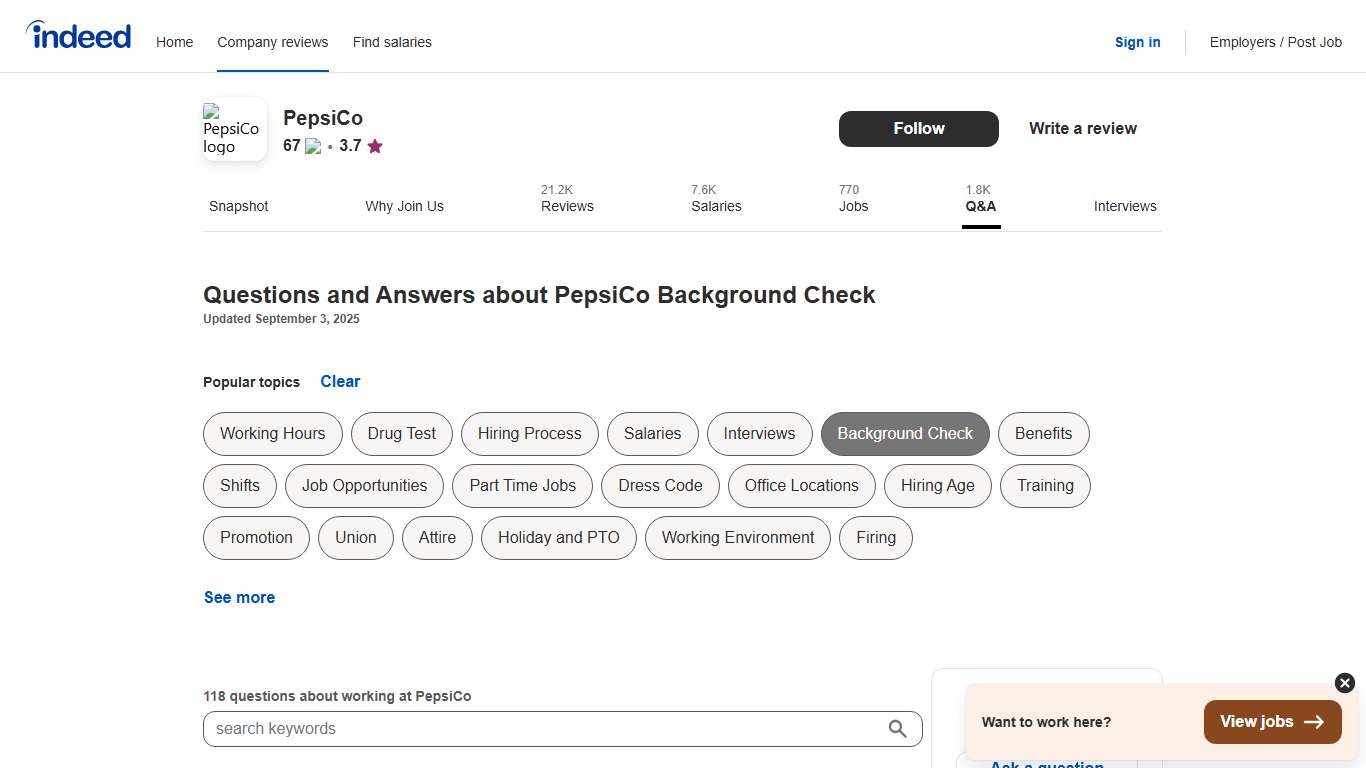The width and height of the screenshot is (1366, 768).
Task: Enable the Hiring Age topic filter
Action: coord(937,486)
